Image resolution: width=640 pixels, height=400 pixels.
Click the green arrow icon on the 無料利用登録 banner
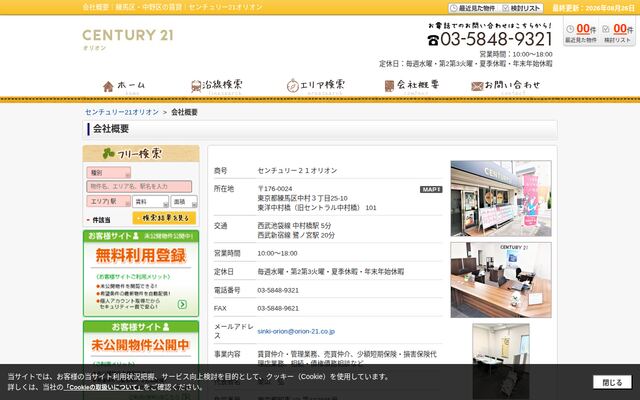tap(182, 304)
